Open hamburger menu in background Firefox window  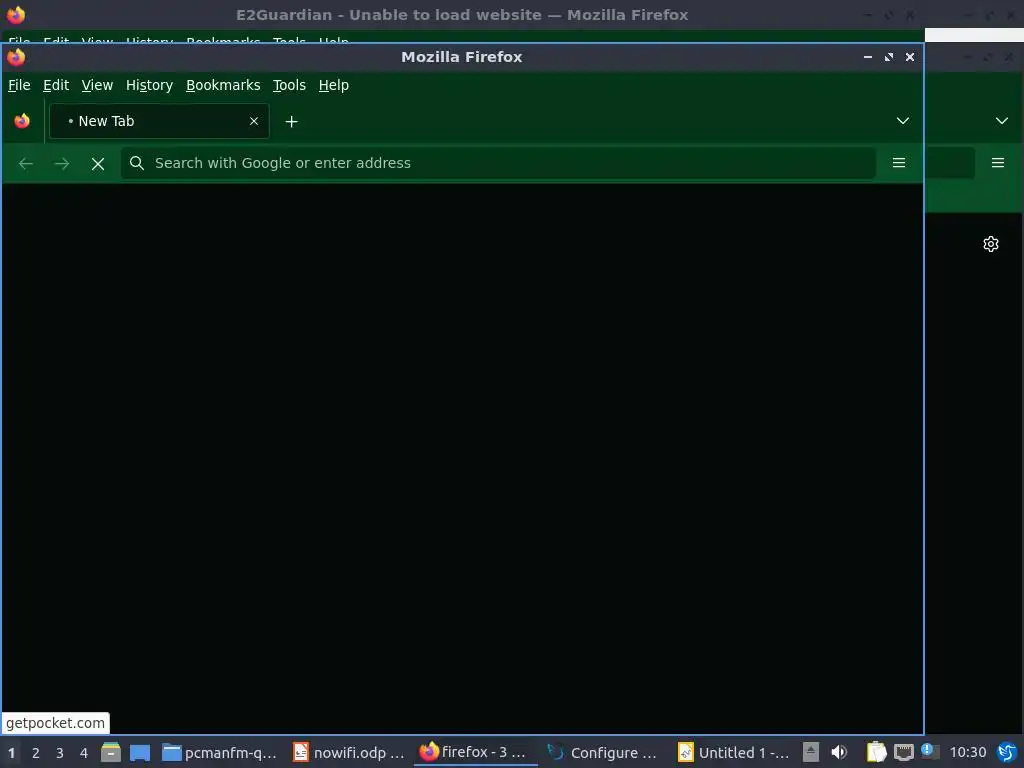(x=997, y=163)
